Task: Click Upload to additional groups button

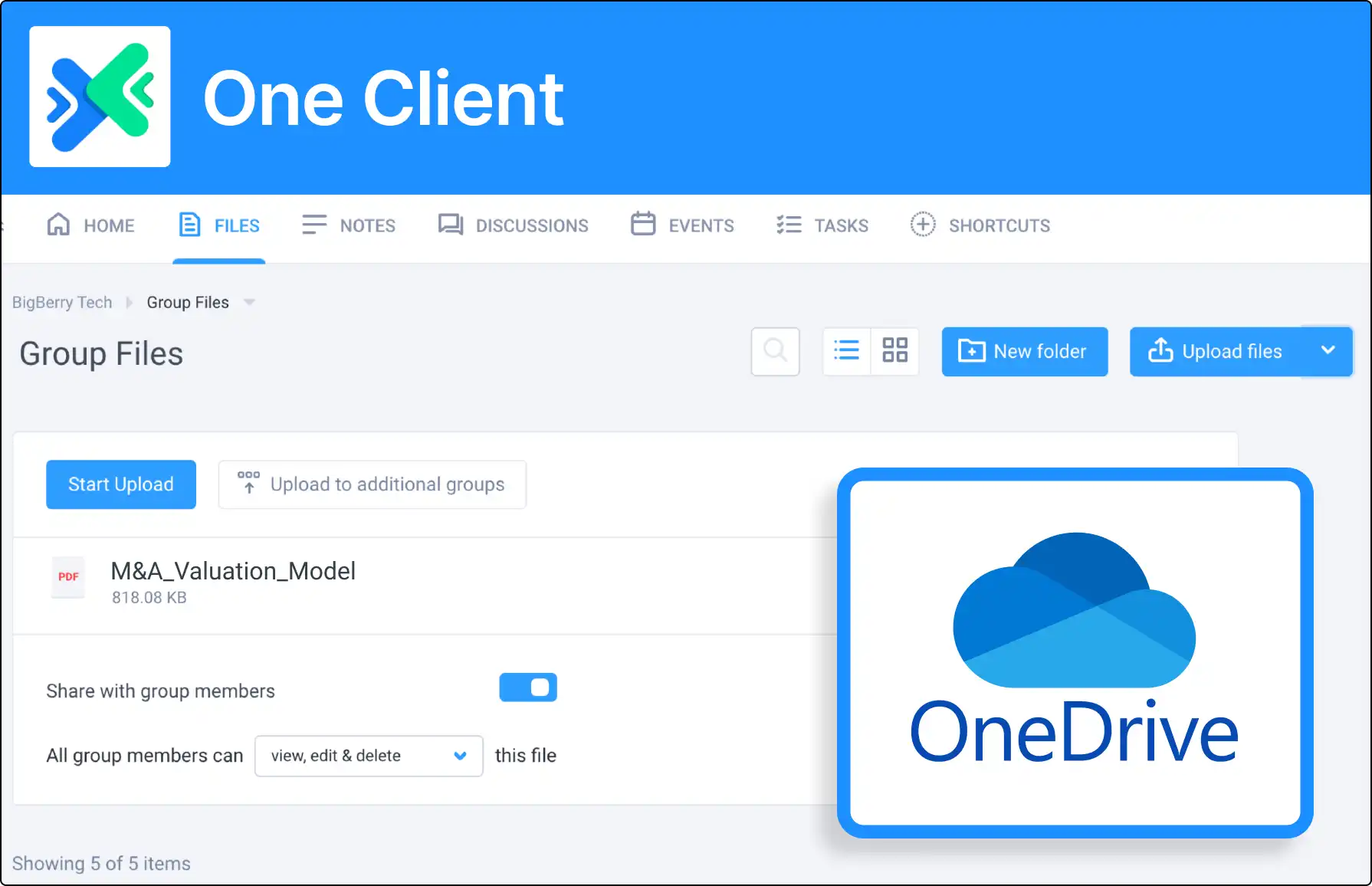Action: (373, 484)
